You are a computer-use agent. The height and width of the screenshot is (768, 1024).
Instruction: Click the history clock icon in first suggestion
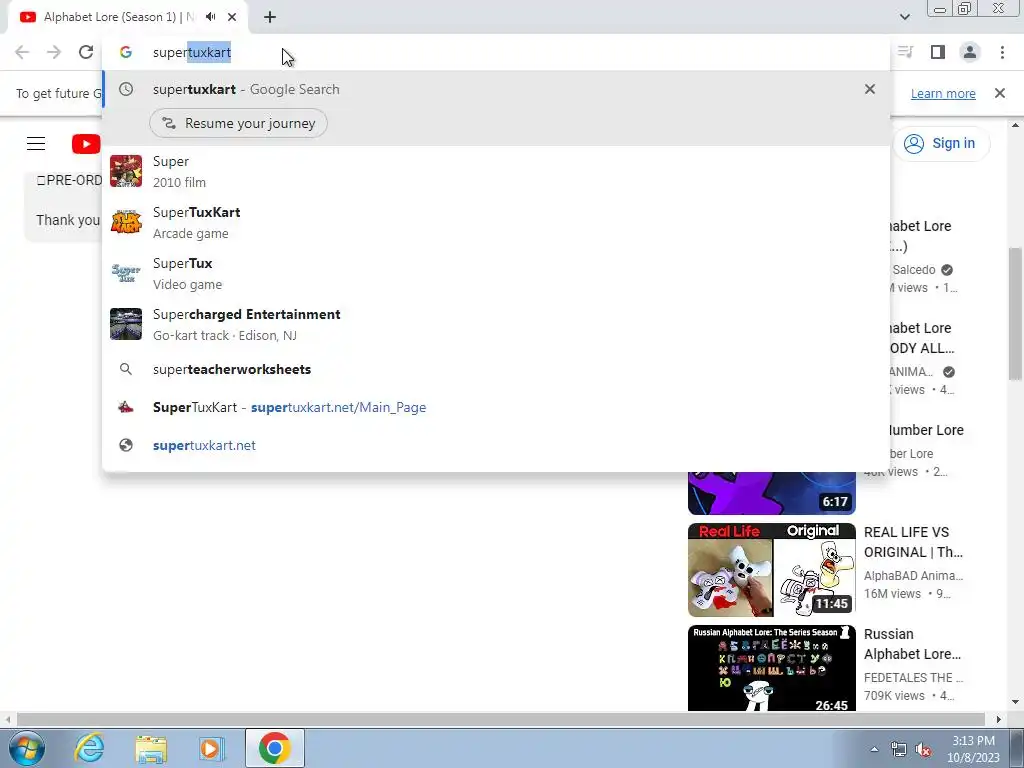point(126,89)
